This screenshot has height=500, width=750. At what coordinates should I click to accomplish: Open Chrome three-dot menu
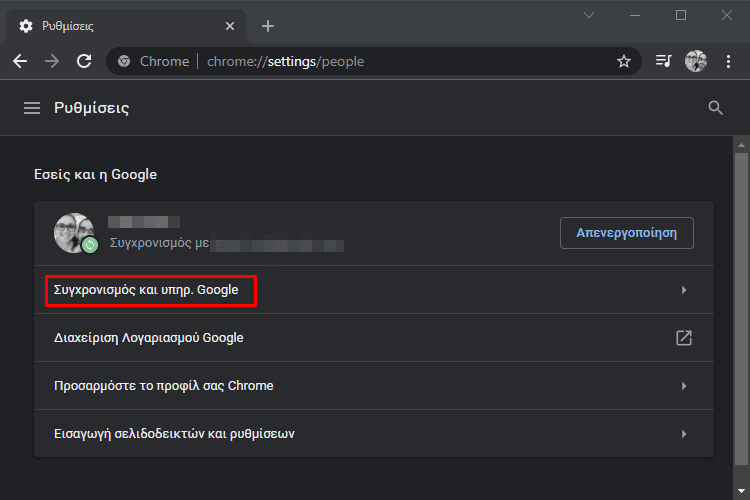coord(728,61)
